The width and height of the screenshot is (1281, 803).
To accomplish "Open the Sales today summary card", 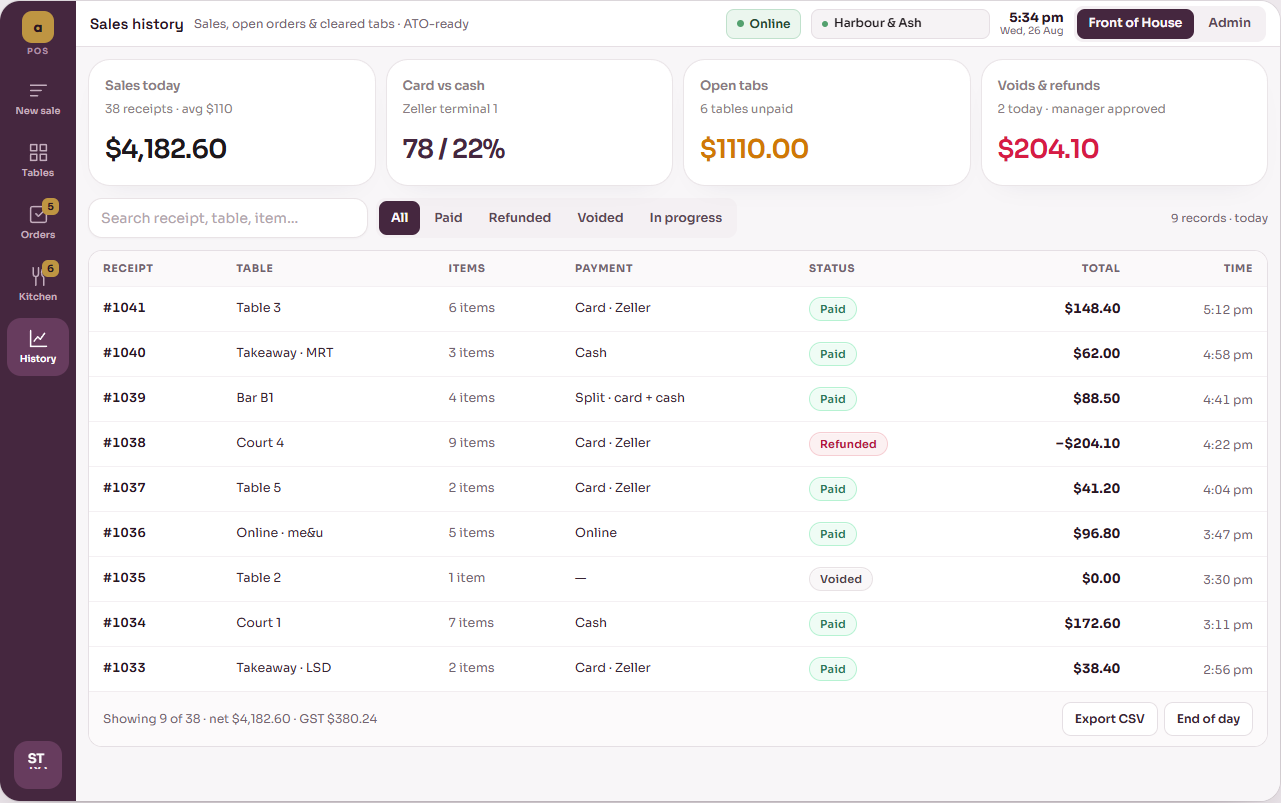I will pos(232,122).
